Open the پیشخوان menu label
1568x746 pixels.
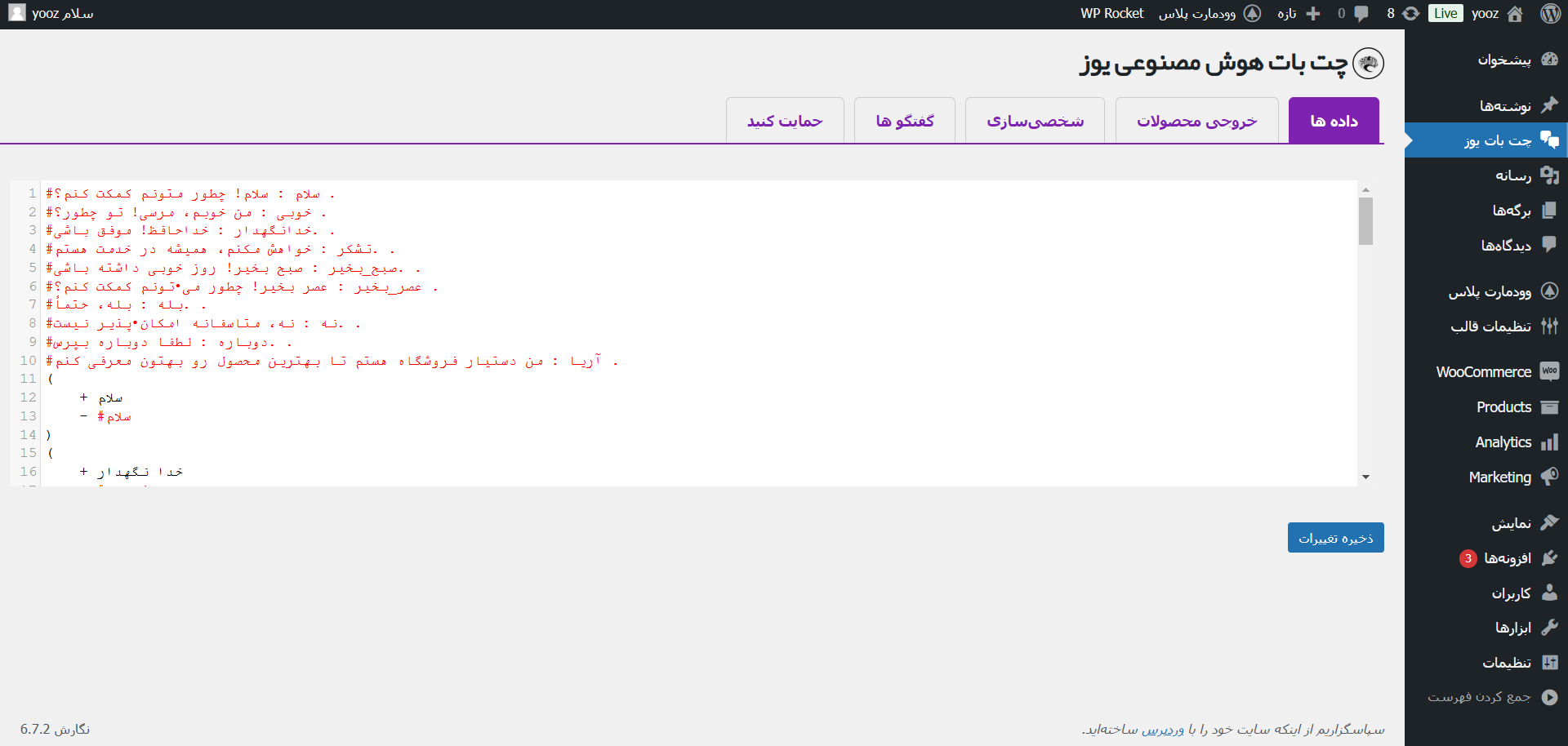(1504, 60)
